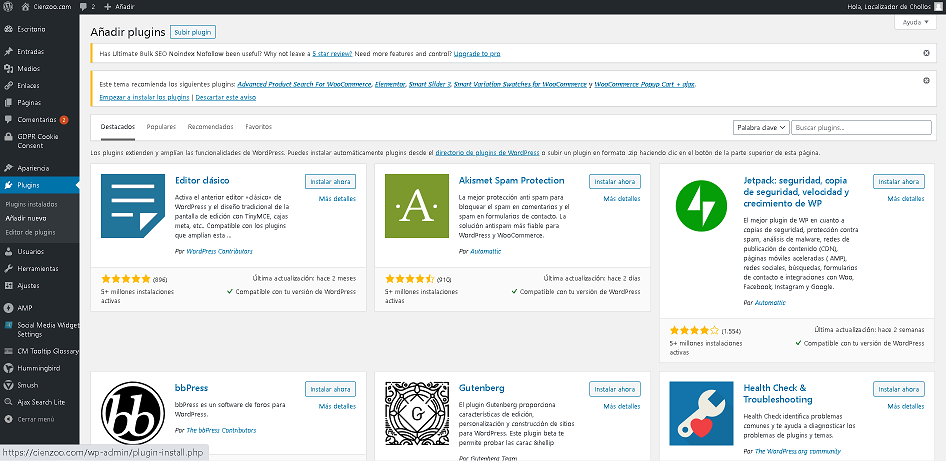Open Editor de plugins submenu item

(30, 232)
